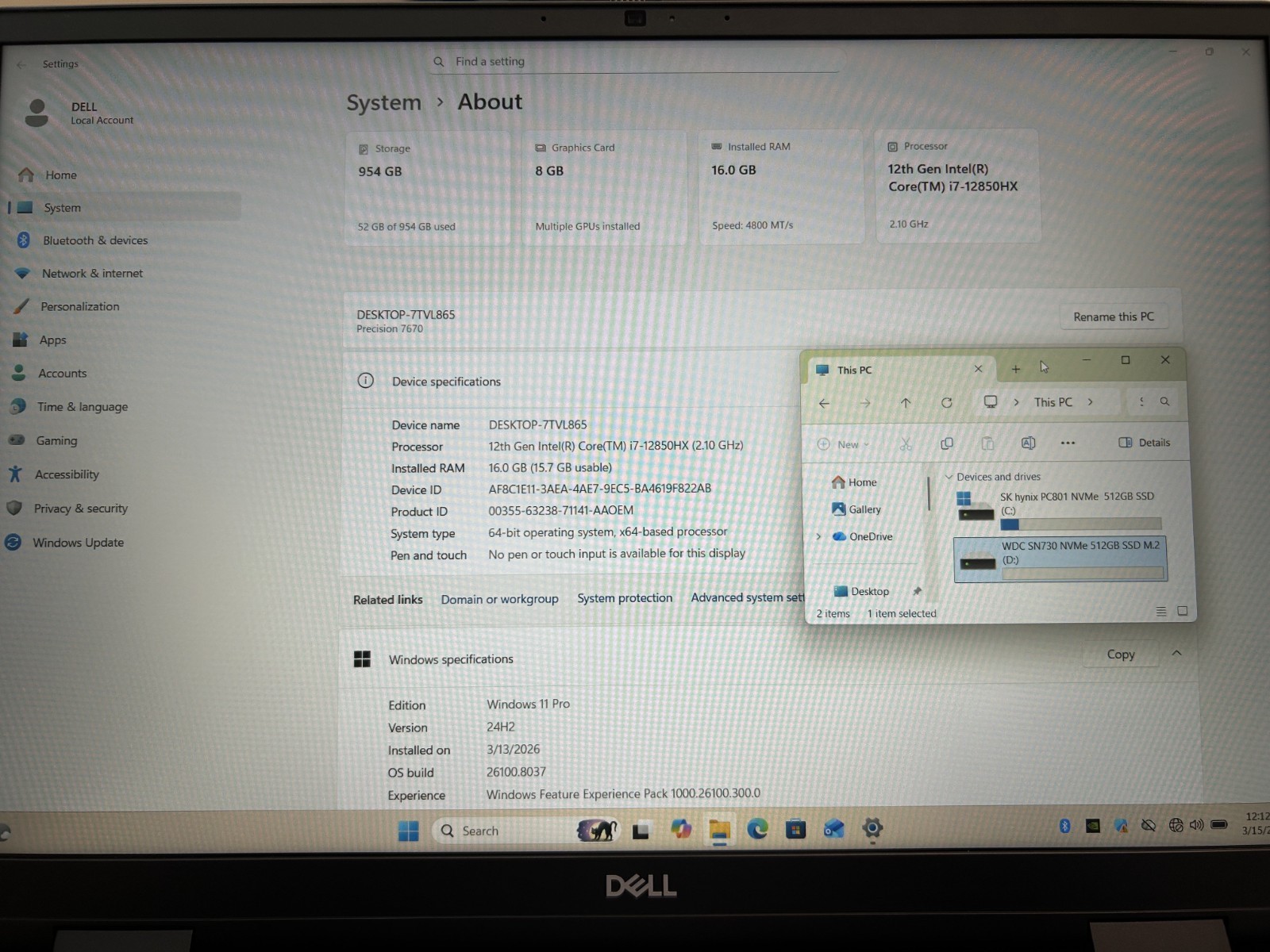
Task: Open Home in File Explorer navigation pane
Action: (854, 482)
